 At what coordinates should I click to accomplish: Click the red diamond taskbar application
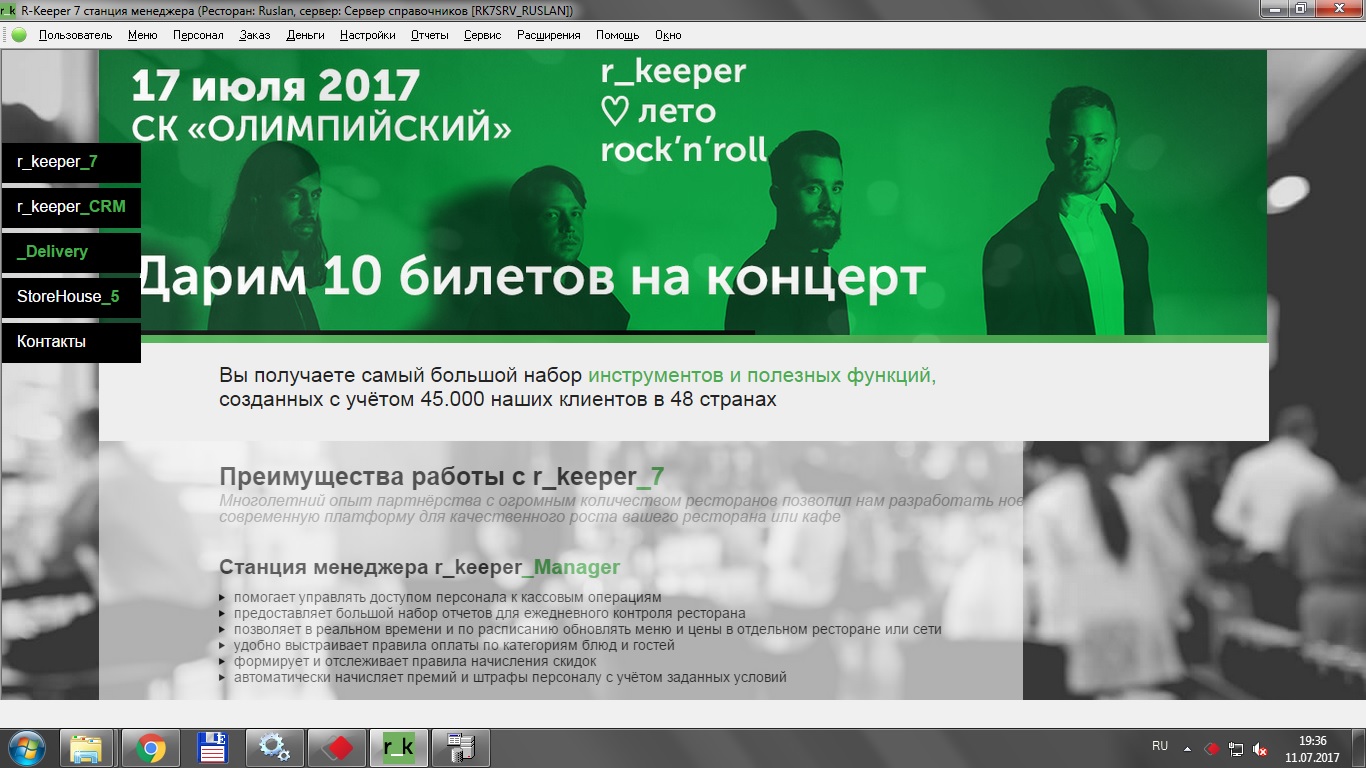336,748
